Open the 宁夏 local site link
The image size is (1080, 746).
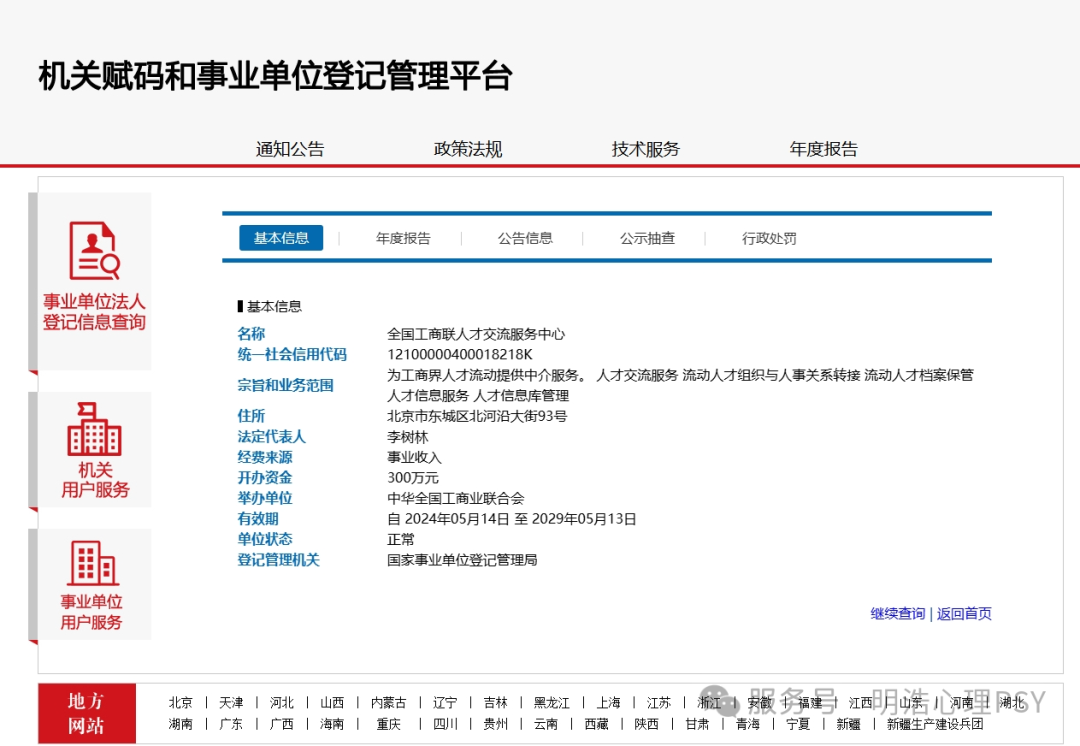pos(798,724)
